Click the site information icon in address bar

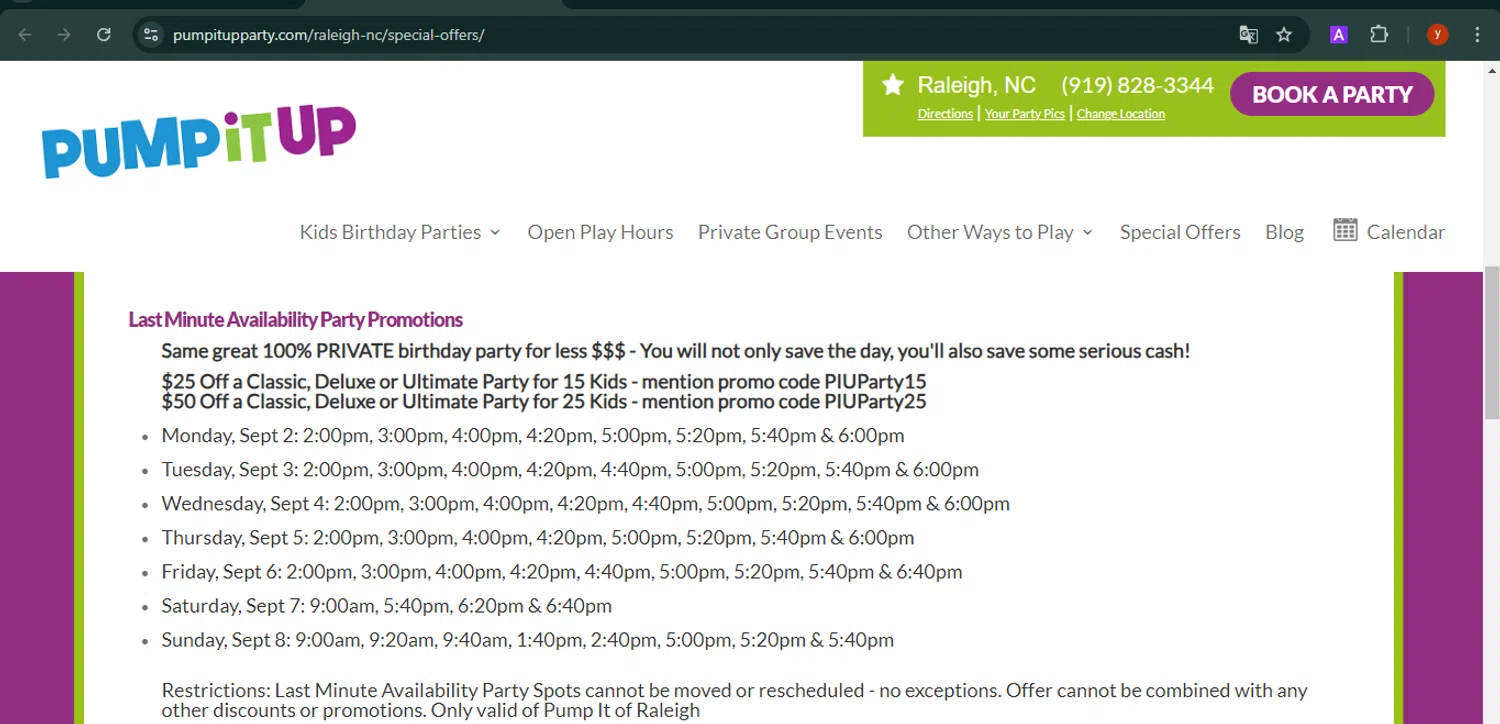(151, 35)
